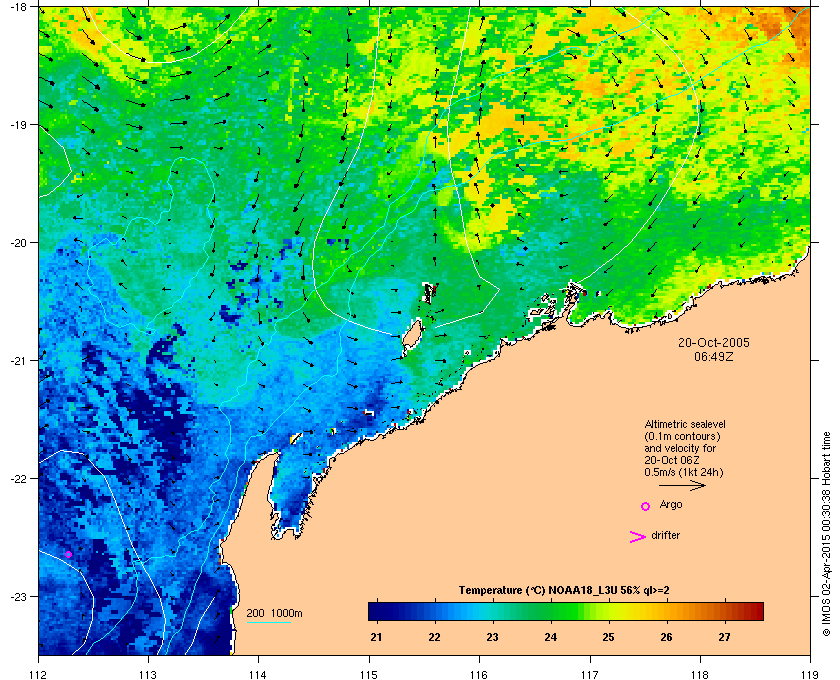Click the 'drifter' legend label
Image resolution: width=840 pixels, height=680 pixels.
point(665,535)
